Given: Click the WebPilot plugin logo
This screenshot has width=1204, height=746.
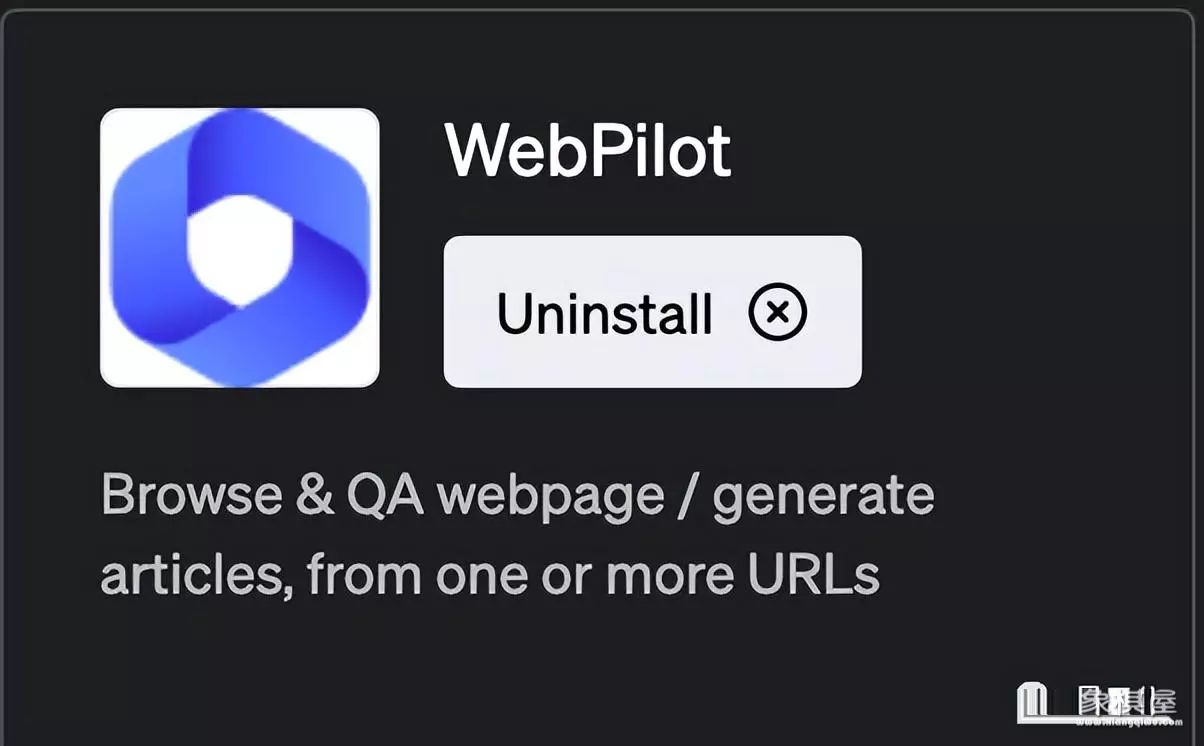Looking at the screenshot, I should [240, 247].
